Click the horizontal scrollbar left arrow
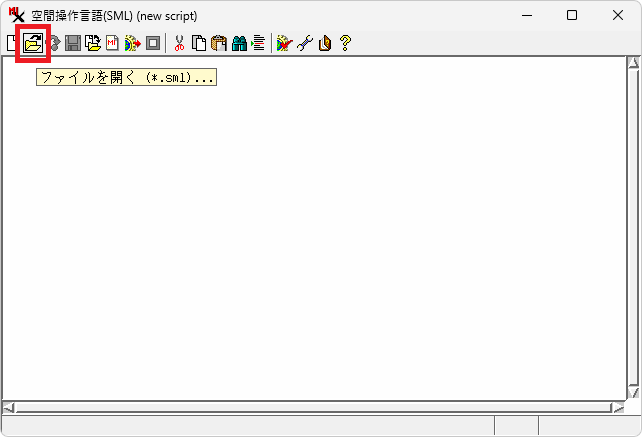The width and height of the screenshot is (642, 437). [x=9, y=407]
